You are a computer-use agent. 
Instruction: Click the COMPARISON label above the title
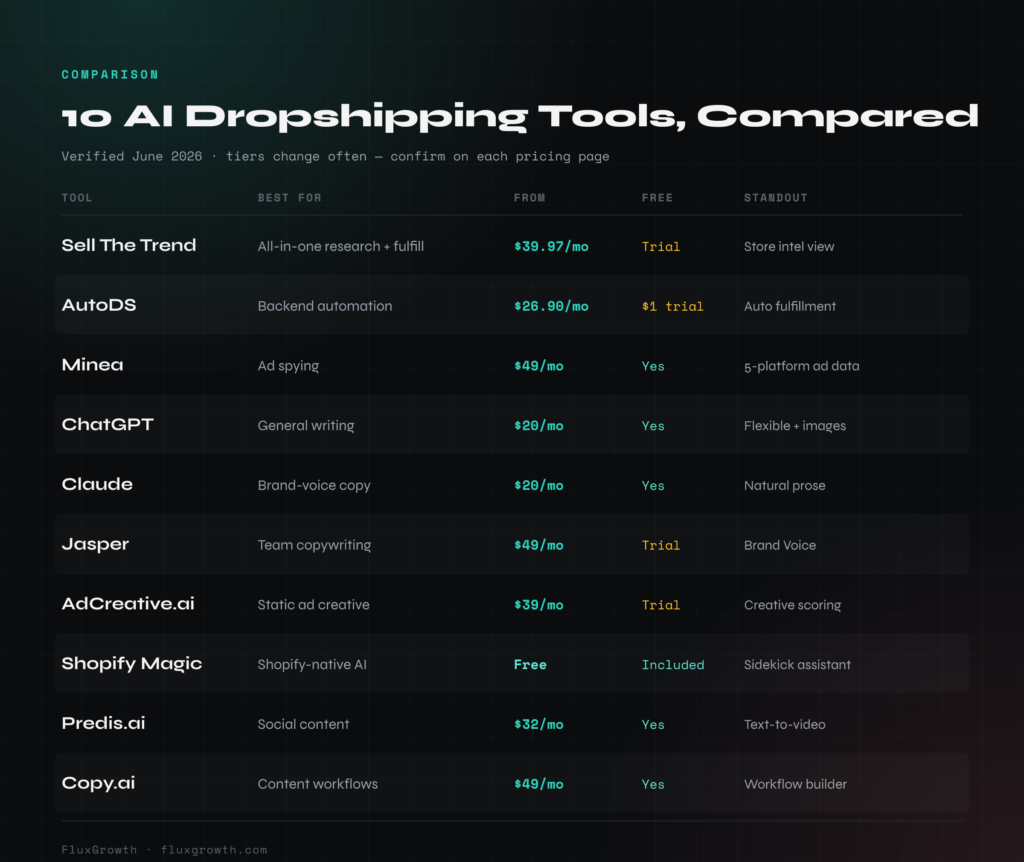[x=110, y=74]
